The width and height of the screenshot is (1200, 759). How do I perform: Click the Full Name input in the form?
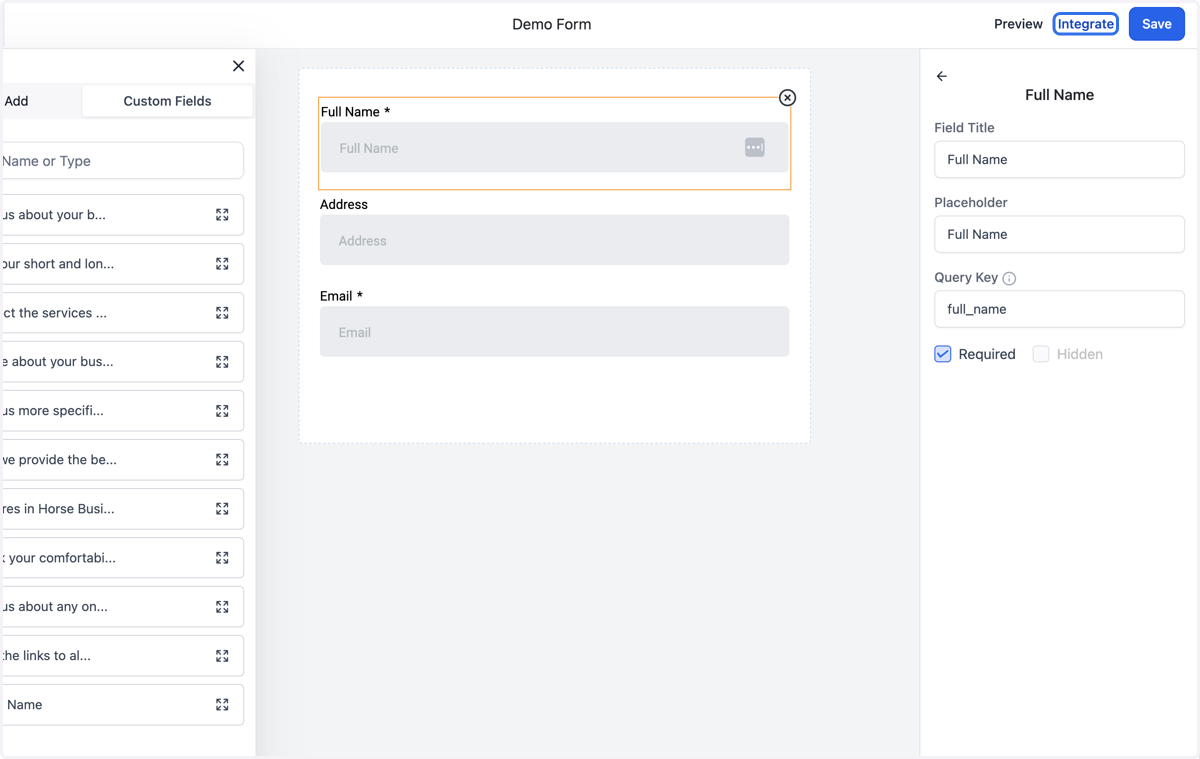[554, 148]
